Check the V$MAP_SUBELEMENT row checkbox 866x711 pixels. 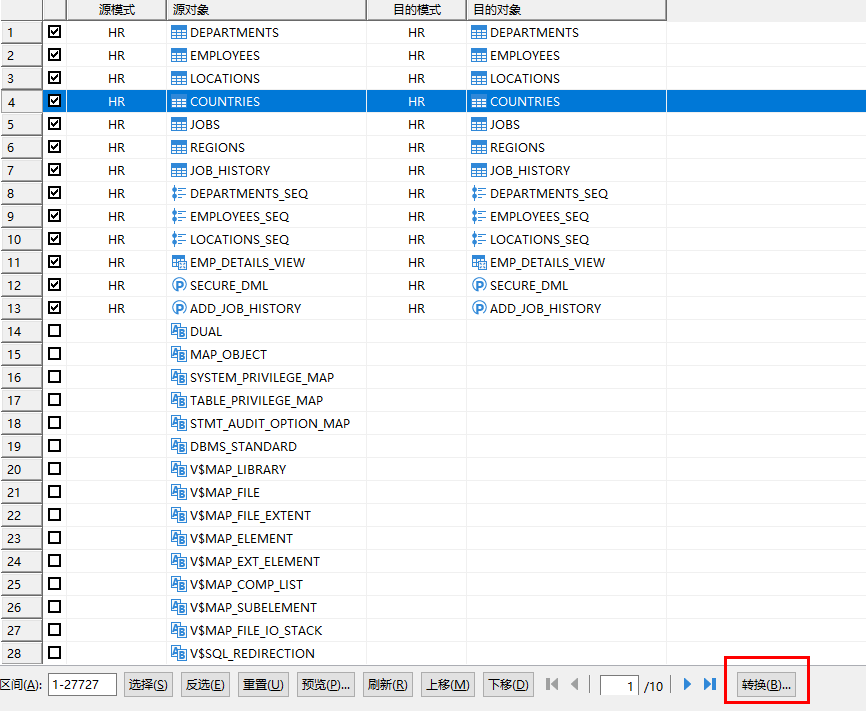point(54,606)
